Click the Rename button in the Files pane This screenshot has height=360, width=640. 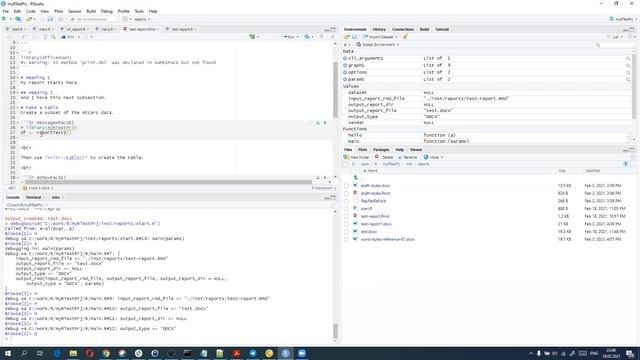tap(408, 157)
